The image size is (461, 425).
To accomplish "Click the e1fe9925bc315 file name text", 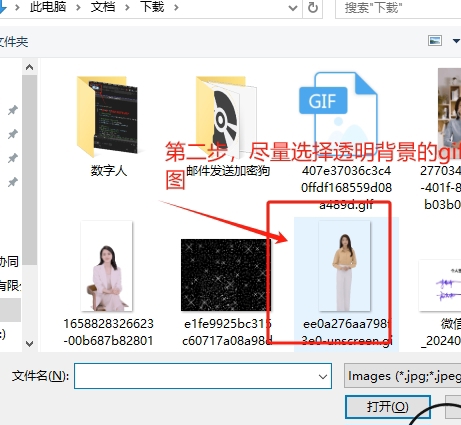I will [227, 332].
